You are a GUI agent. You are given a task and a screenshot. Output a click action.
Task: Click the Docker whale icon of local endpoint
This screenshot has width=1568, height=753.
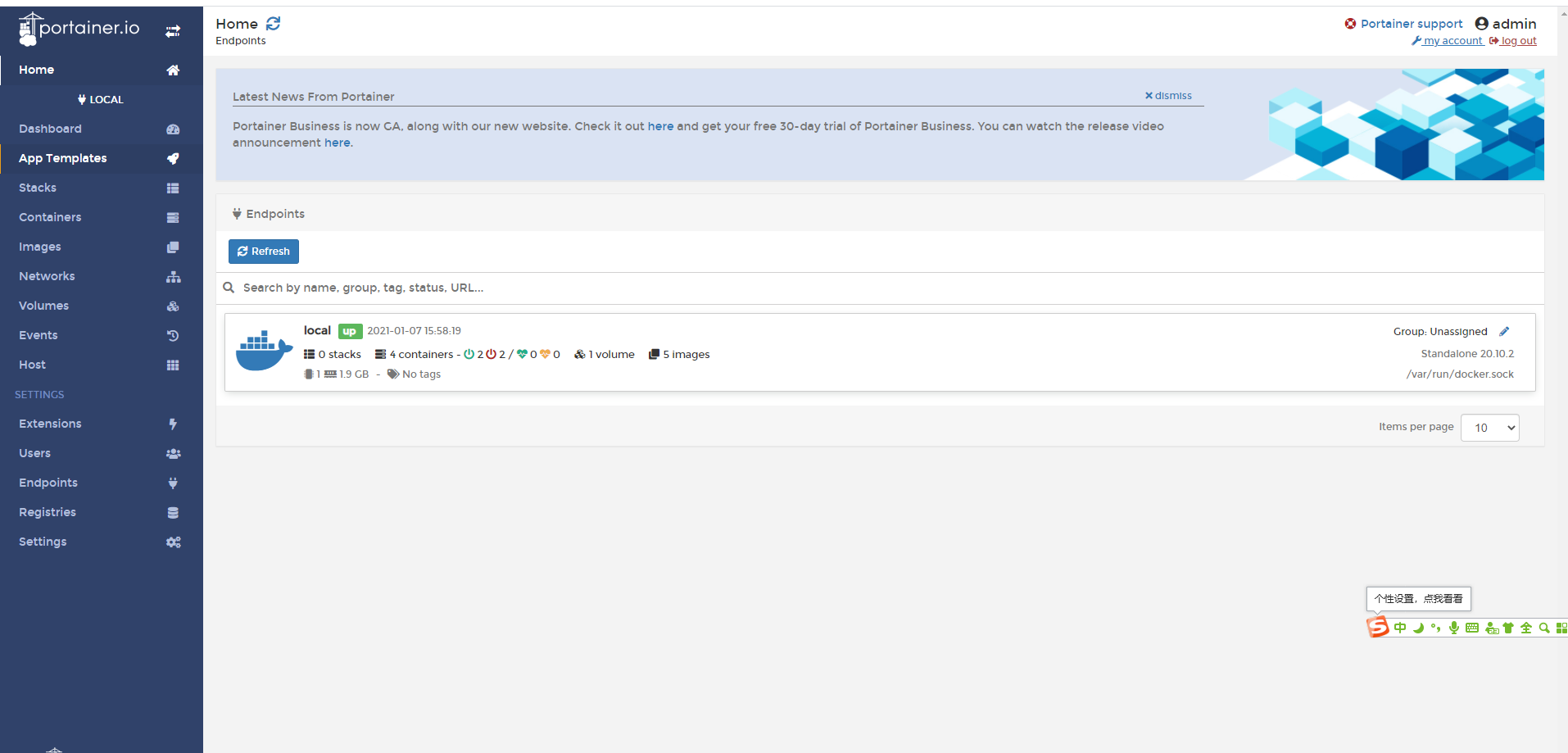[x=264, y=351]
